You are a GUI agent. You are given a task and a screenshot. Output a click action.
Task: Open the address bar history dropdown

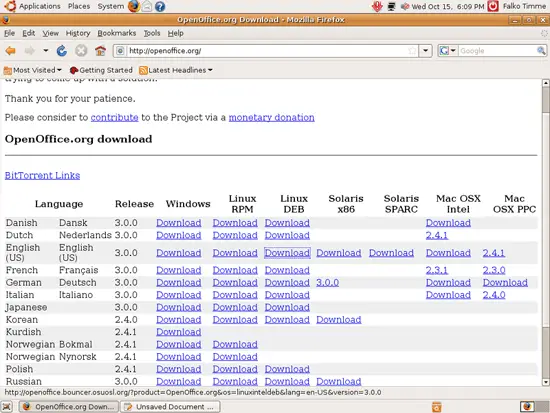pos(425,51)
